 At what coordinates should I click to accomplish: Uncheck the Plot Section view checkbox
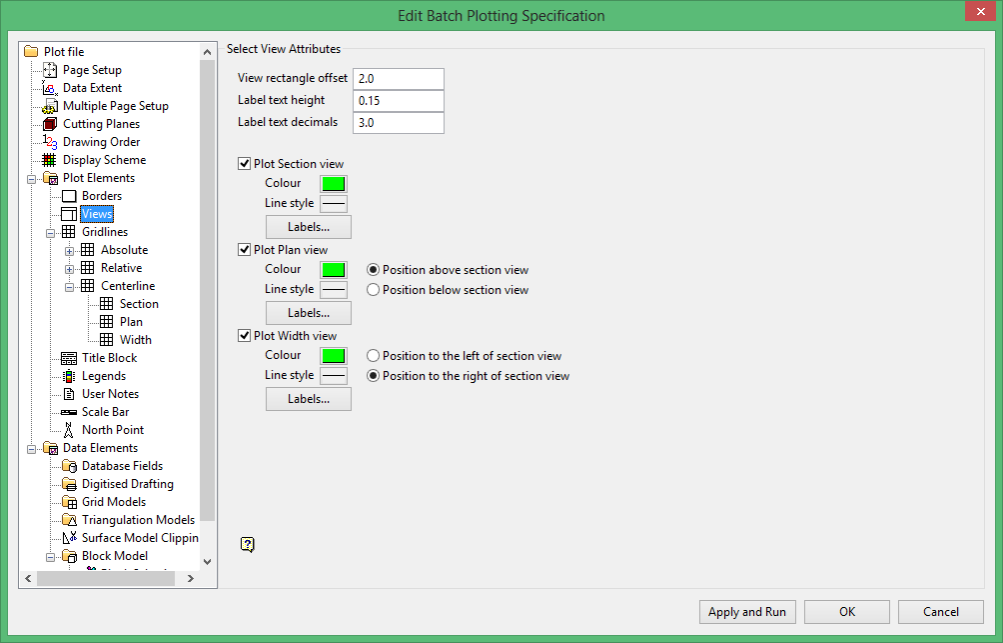pos(244,164)
